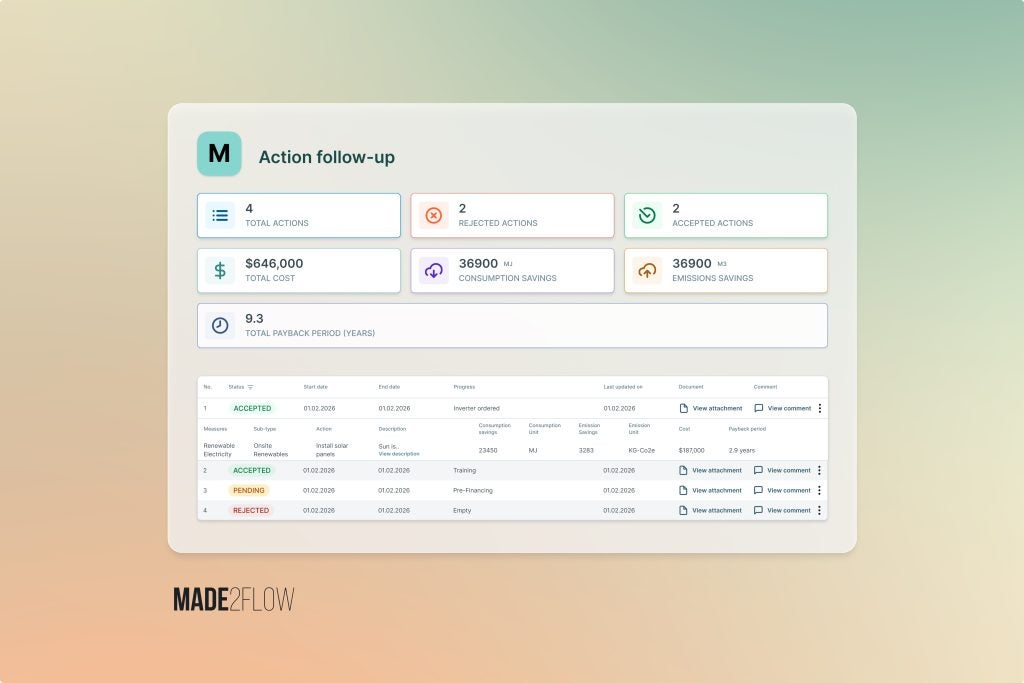View attachment for the first accepted action
Screen dimensions: 1024x683
711,408
